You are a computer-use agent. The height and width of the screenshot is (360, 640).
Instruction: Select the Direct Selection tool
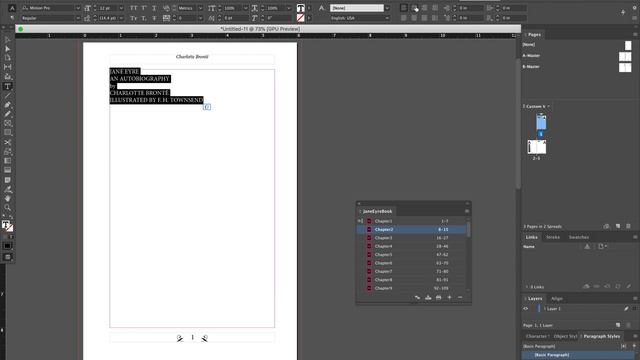click(7, 49)
